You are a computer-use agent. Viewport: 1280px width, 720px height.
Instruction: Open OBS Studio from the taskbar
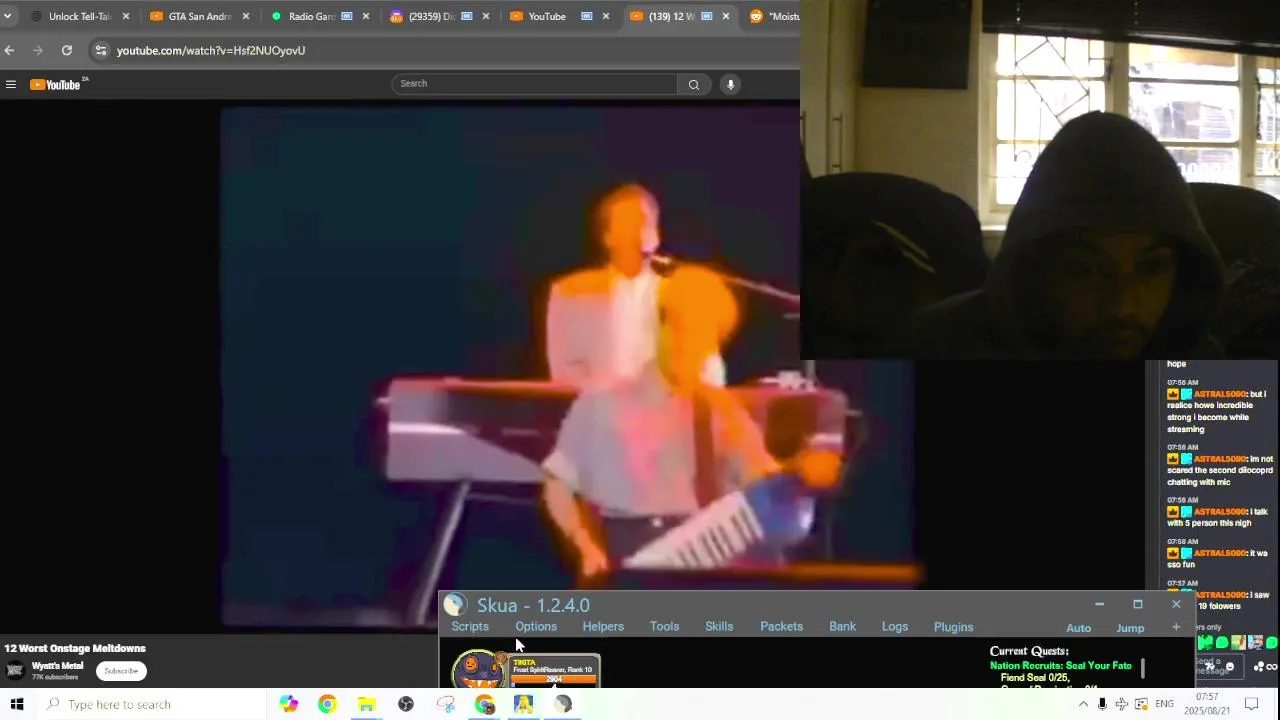tap(406, 704)
